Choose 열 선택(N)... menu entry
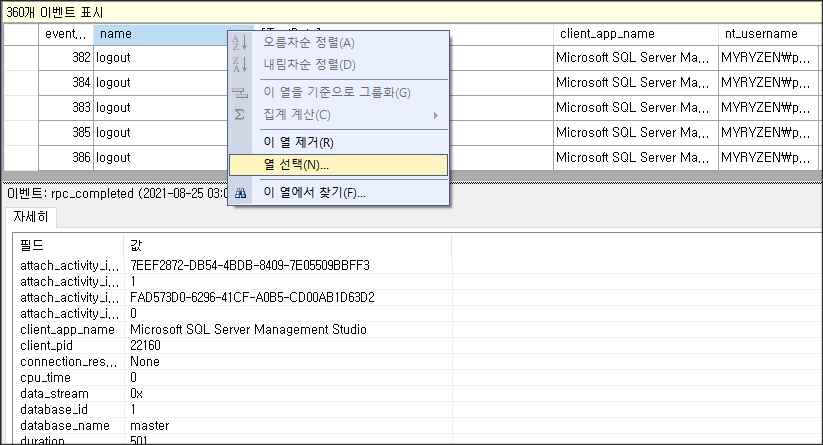823x445 pixels. (x=339, y=165)
